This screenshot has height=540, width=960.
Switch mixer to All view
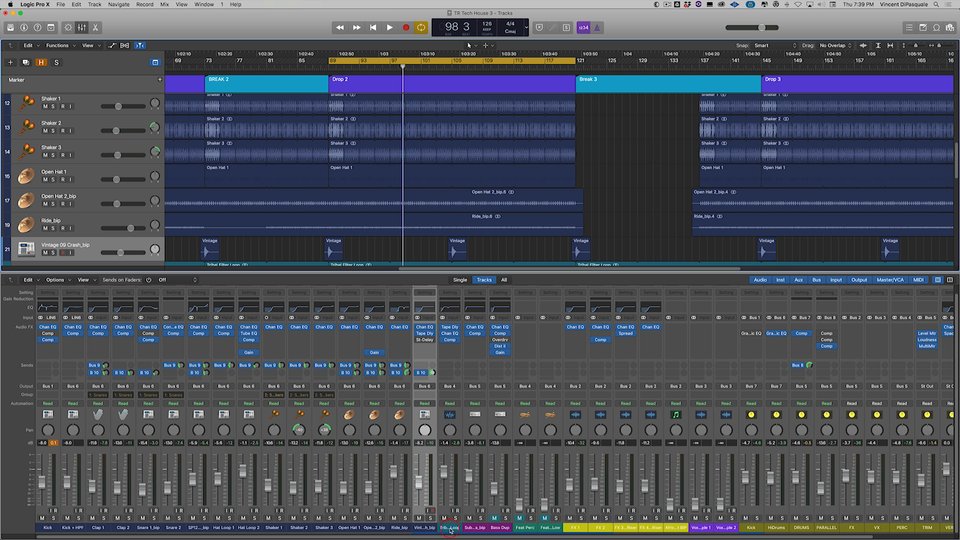504,280
